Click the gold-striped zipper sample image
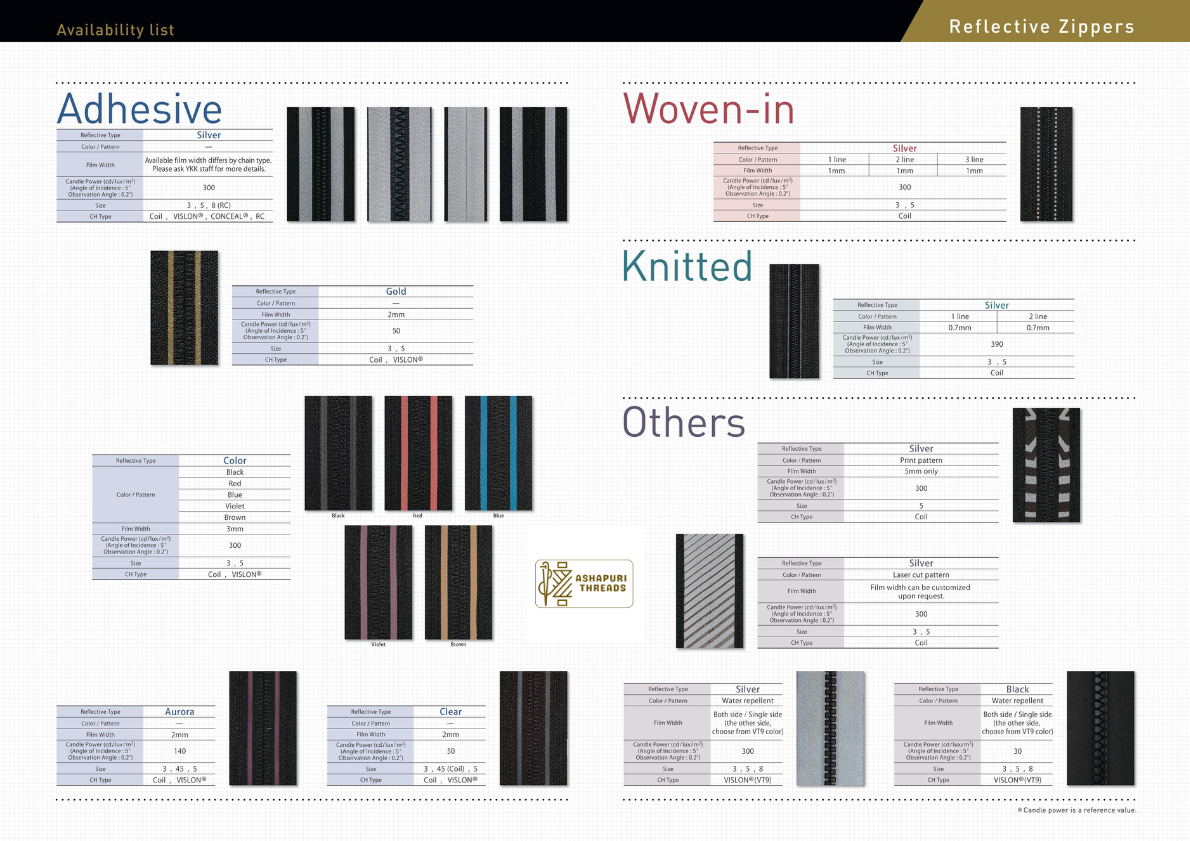Image resolution: width=1190 pixels, height=841 pixels. click(x=184, y=308)
